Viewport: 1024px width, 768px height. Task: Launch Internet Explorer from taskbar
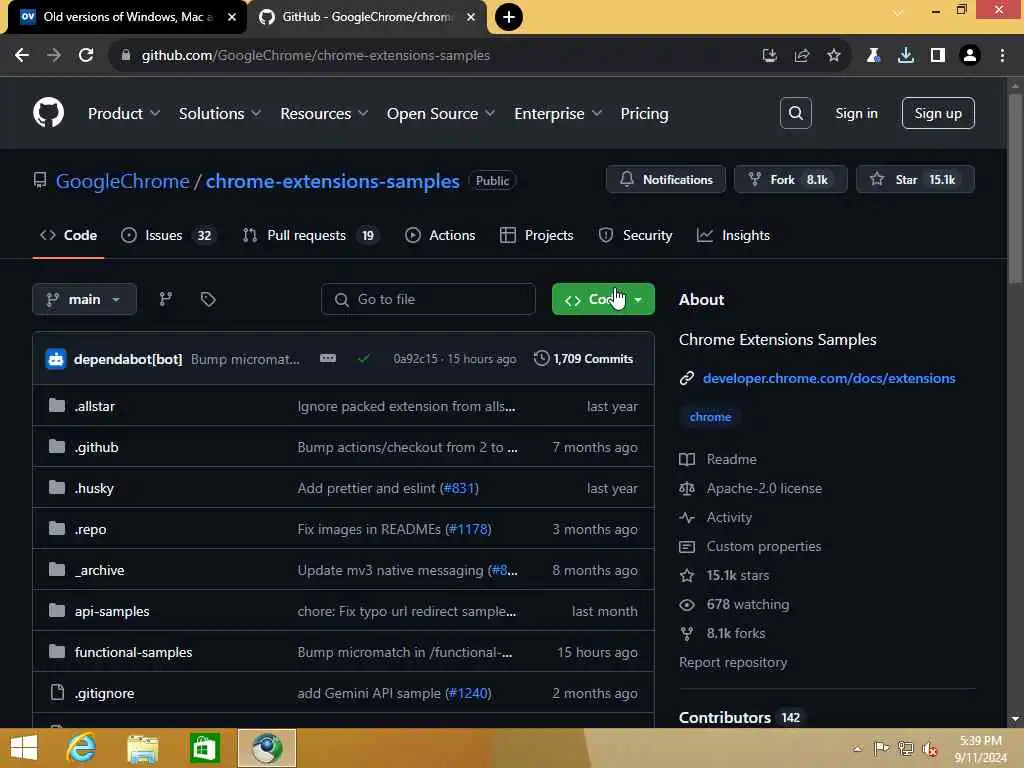point(82,748)
